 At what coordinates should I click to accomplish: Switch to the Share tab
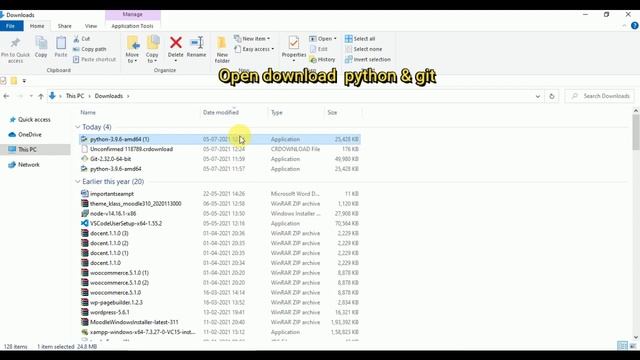pyautogui.click(x=64, y=26)
